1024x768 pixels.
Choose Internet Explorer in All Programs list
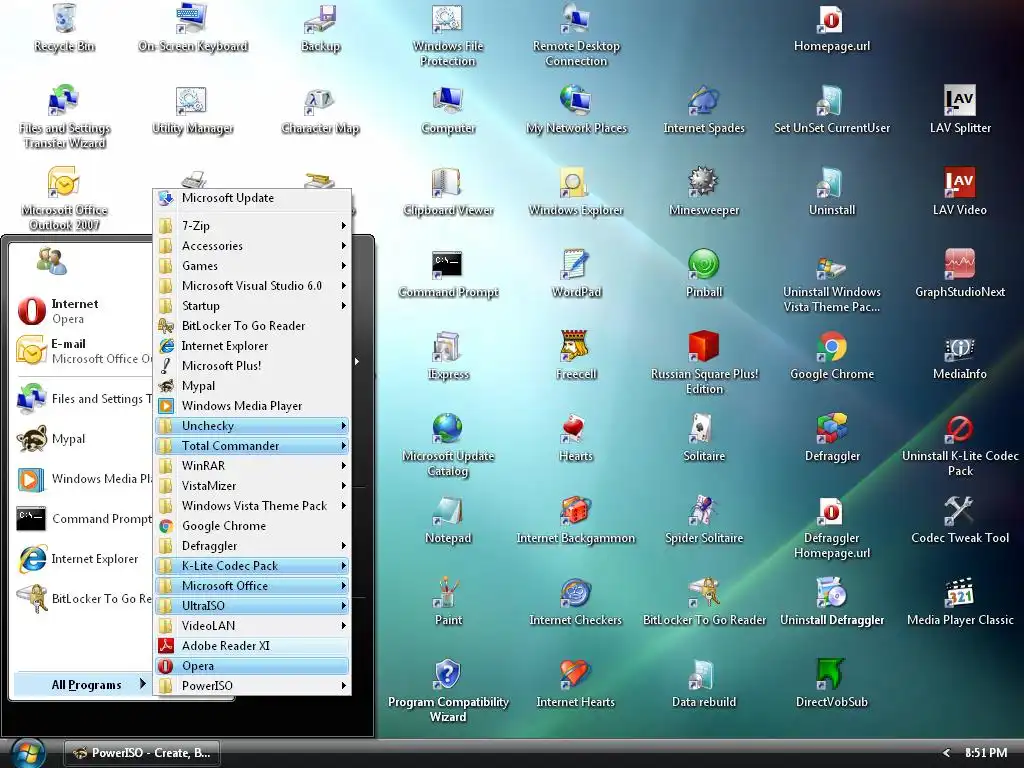[x=252, y=345]
